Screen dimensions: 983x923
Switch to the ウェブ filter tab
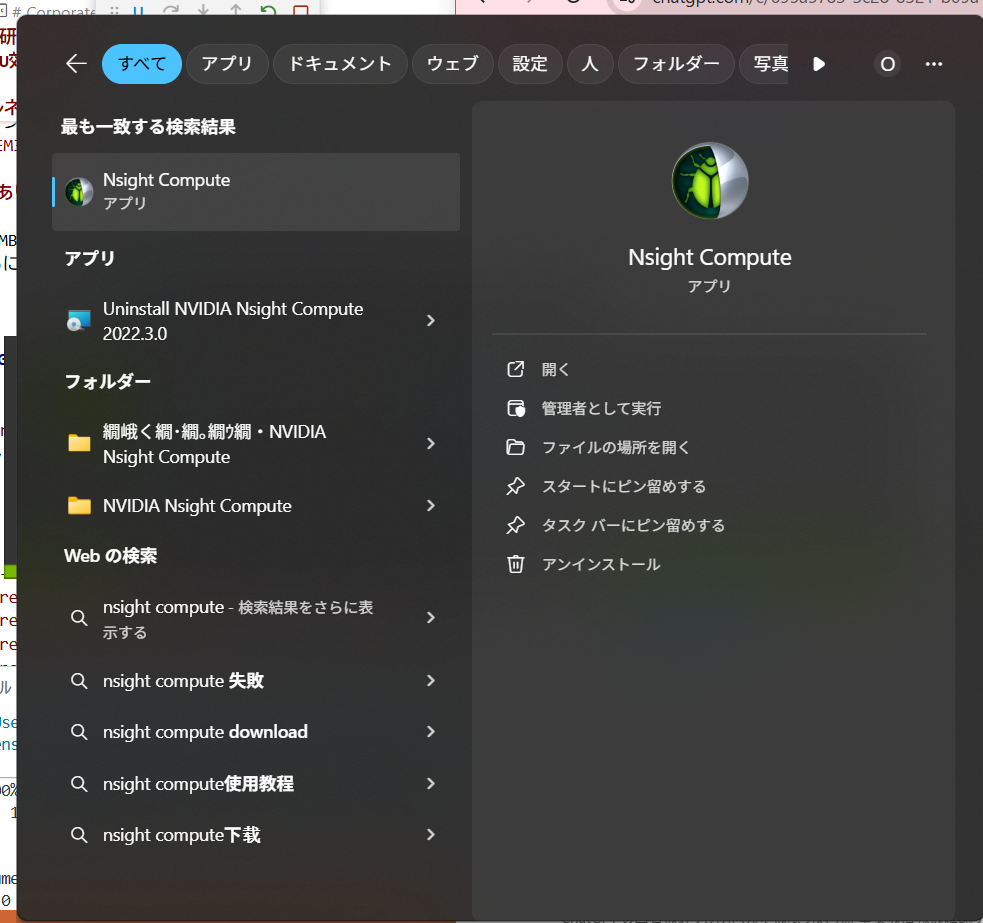(x=453, y=64)
